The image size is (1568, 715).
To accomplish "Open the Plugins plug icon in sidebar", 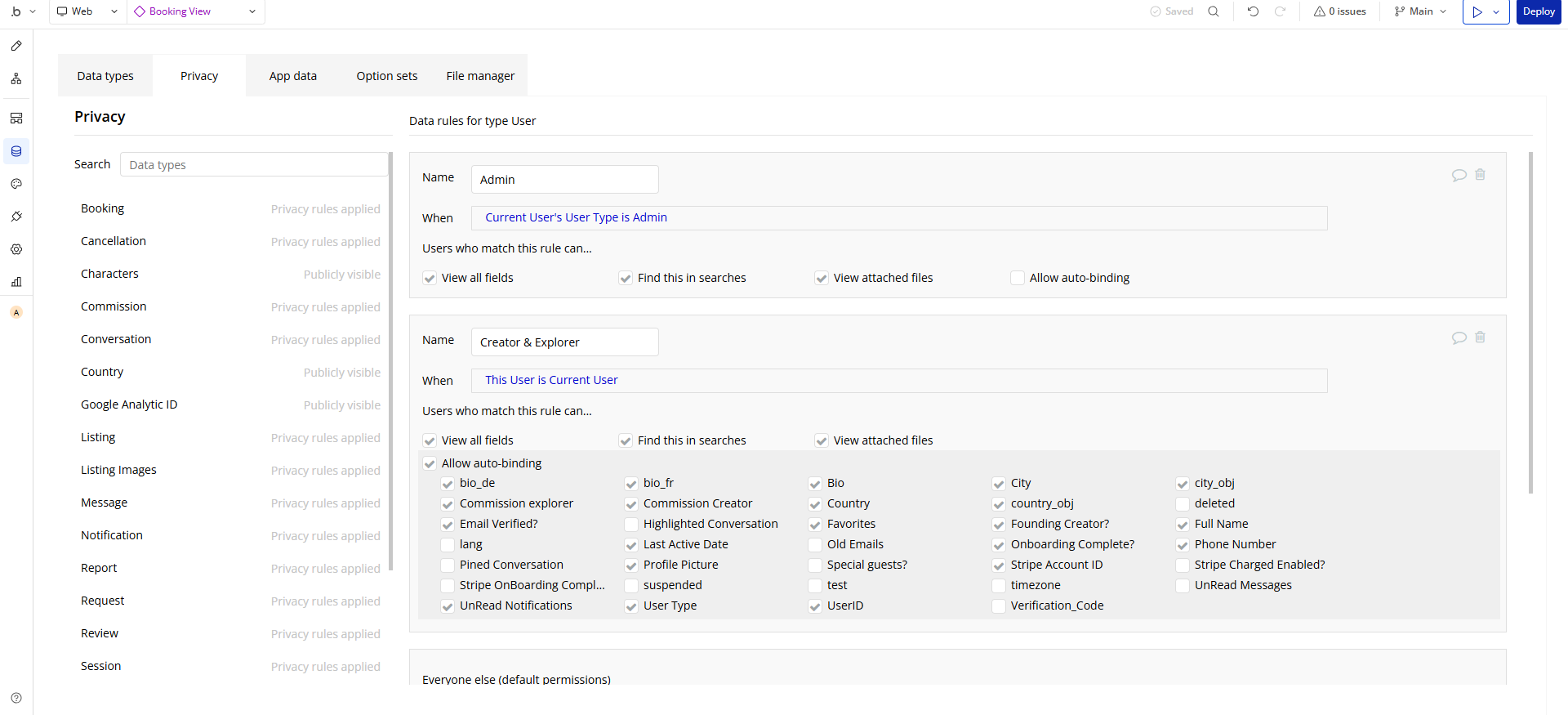I will point(16,217).
